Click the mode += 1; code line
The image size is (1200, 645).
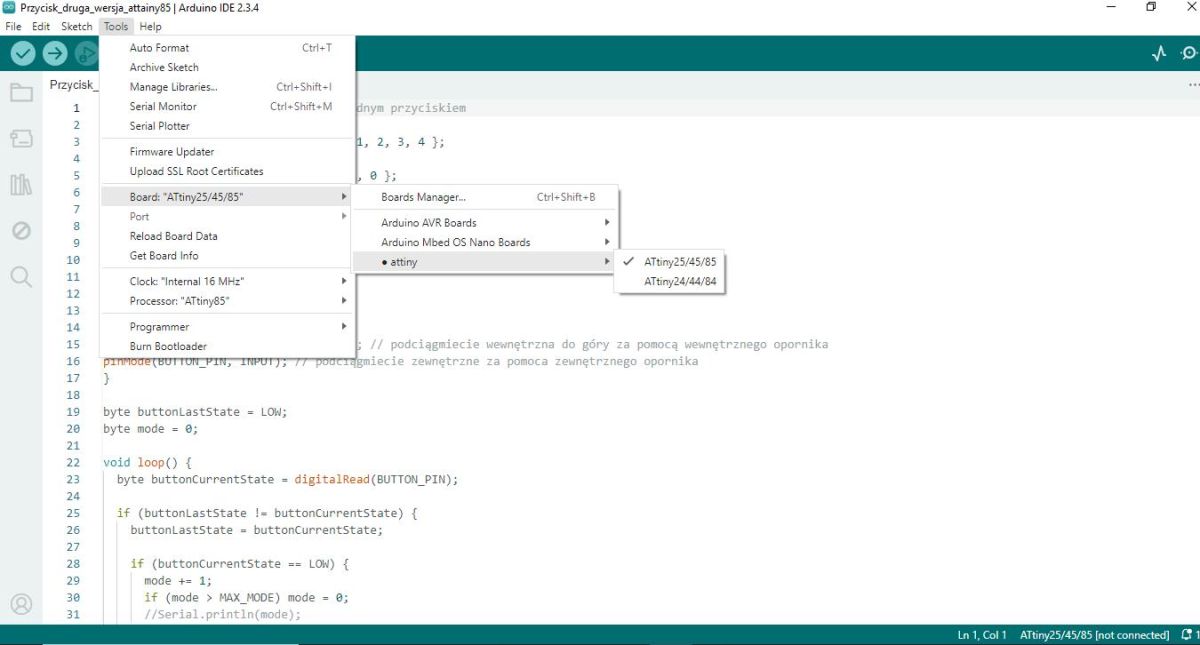pyautogui.click(x=178, y=580)
